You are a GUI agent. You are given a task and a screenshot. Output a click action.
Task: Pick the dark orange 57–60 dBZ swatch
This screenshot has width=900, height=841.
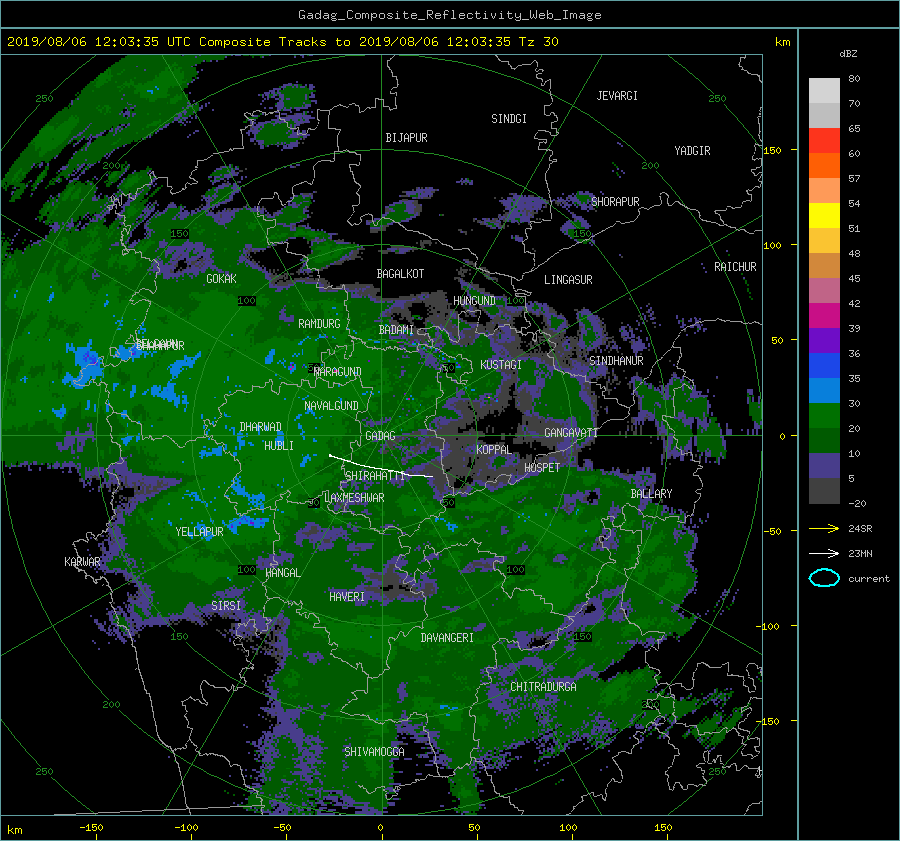(824, 165)
